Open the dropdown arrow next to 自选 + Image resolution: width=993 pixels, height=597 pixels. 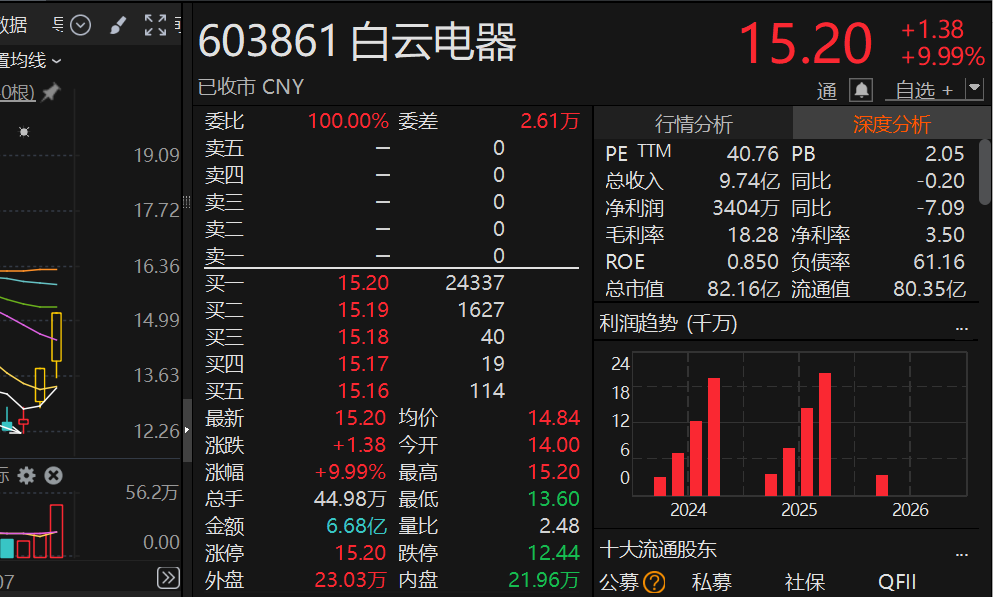pos(975,89)
